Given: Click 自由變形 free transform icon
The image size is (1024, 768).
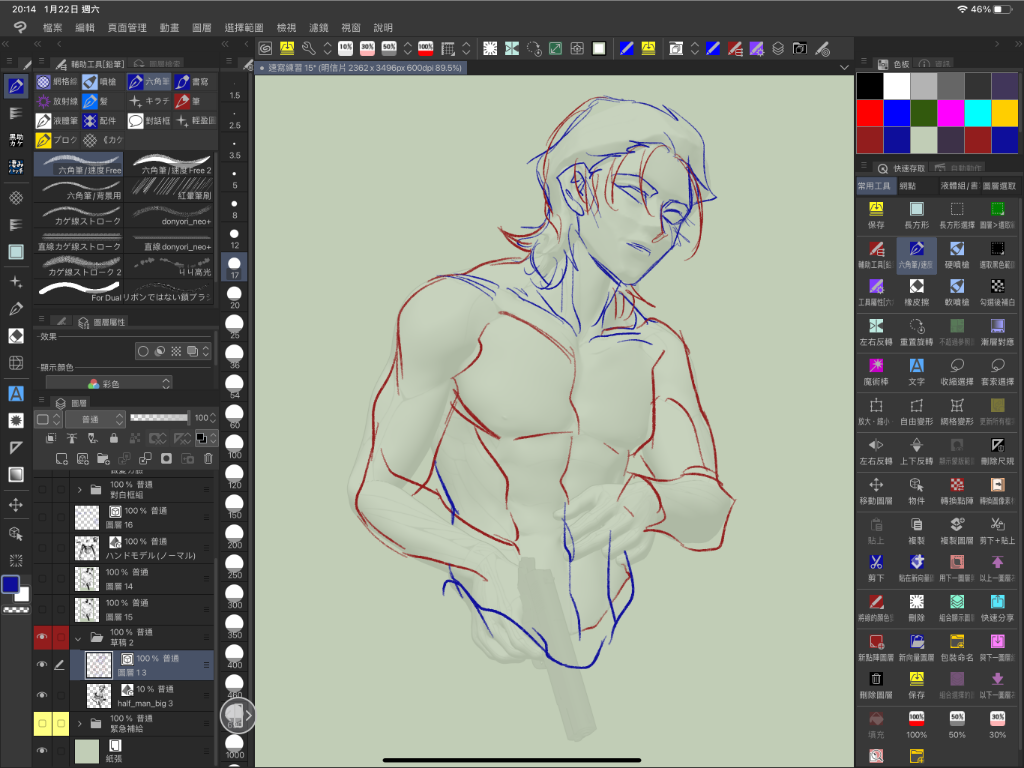Looking at the screenshot, I should 916,411.
